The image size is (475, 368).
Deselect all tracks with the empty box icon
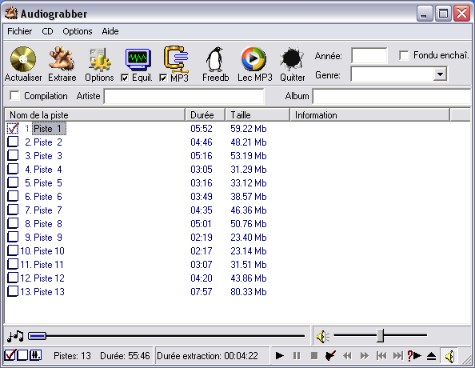pyautogui.click(x=22, y=355)
